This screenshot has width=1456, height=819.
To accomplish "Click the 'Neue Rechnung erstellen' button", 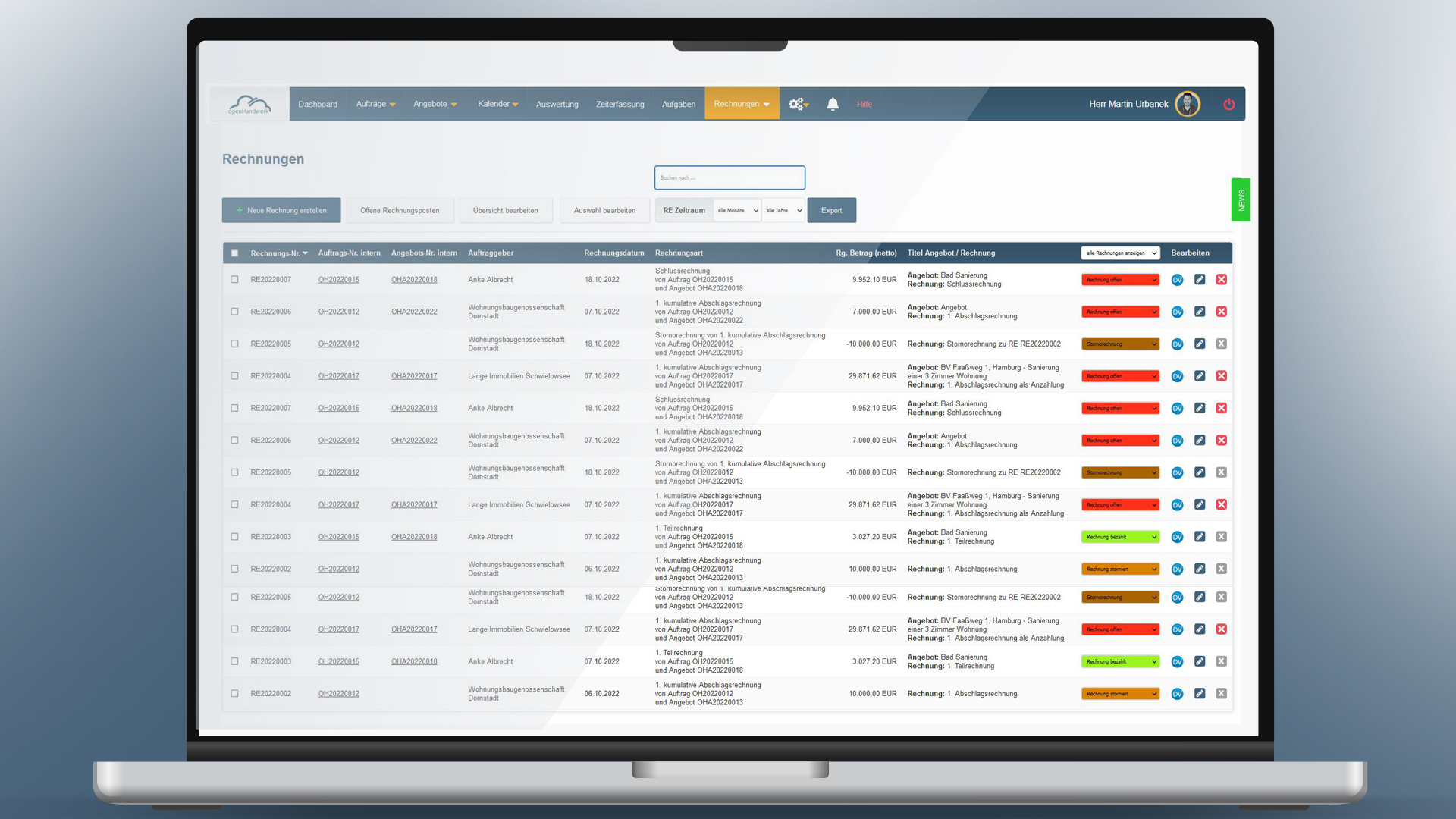I will (x=281, y=211).
